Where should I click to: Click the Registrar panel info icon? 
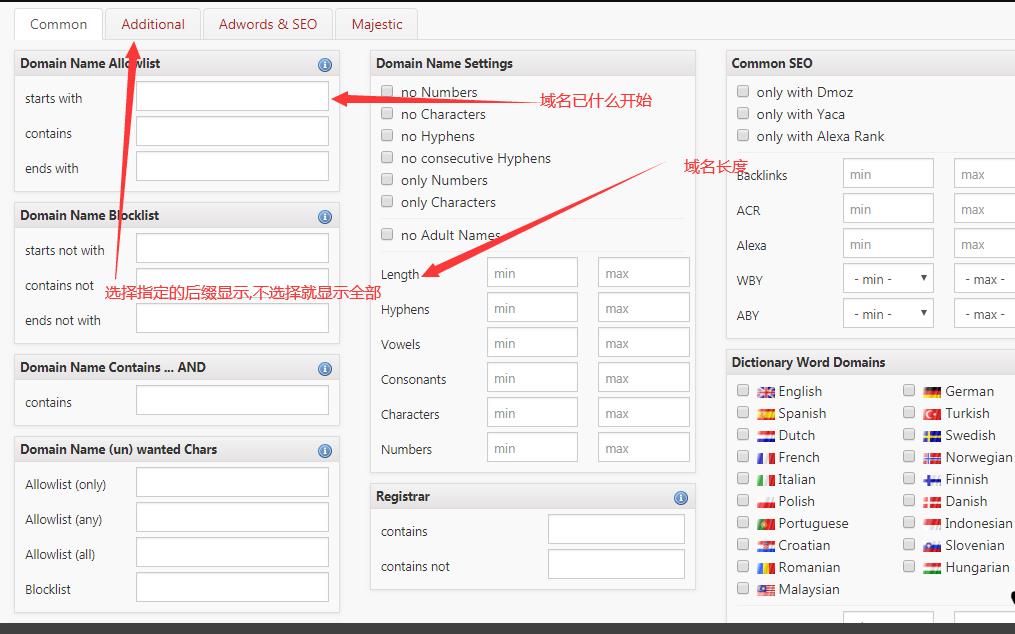680,498
